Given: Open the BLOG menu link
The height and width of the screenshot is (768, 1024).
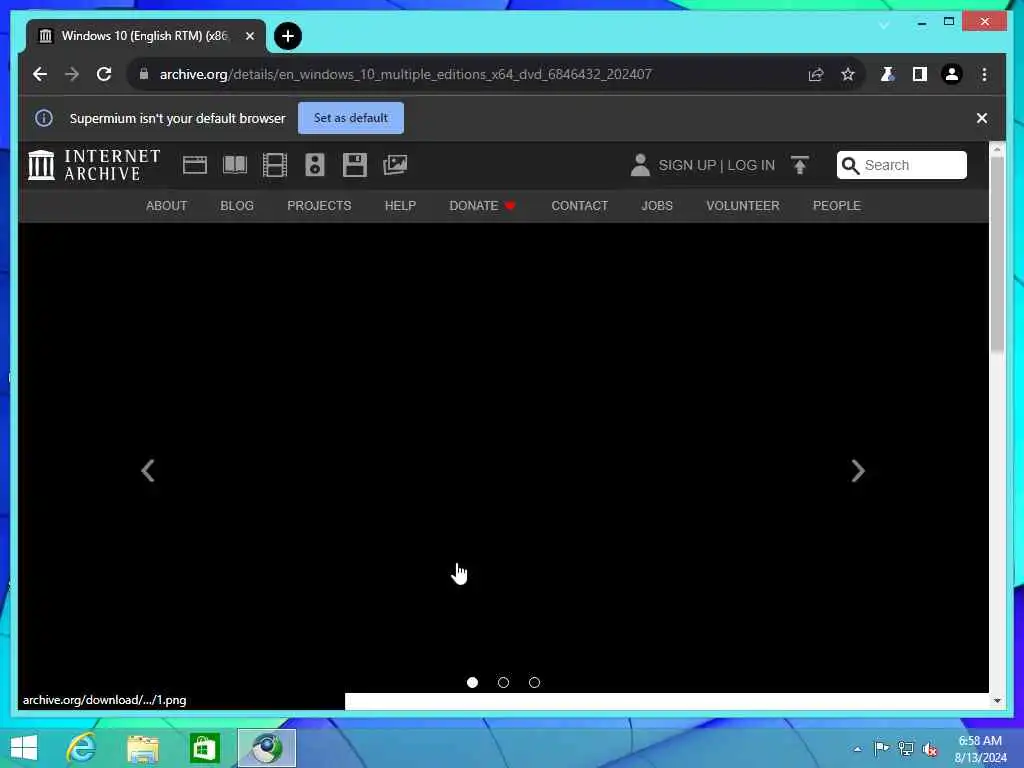Looking at the screenshot, I should tap(236, 206).
